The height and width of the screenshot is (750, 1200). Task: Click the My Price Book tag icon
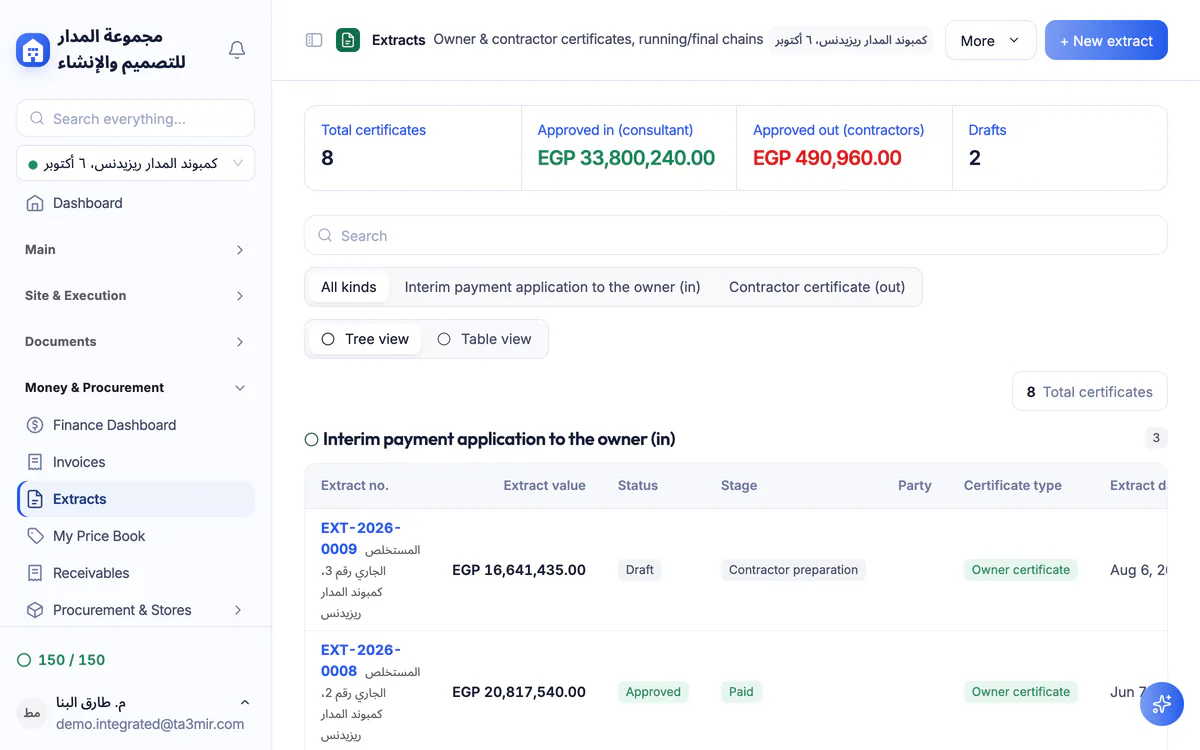(35, 536)
